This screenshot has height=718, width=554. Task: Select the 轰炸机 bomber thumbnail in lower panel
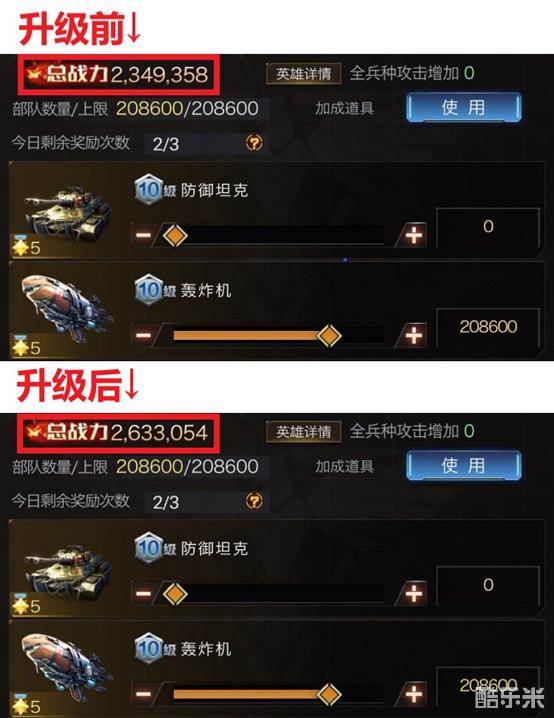(66, 669)
